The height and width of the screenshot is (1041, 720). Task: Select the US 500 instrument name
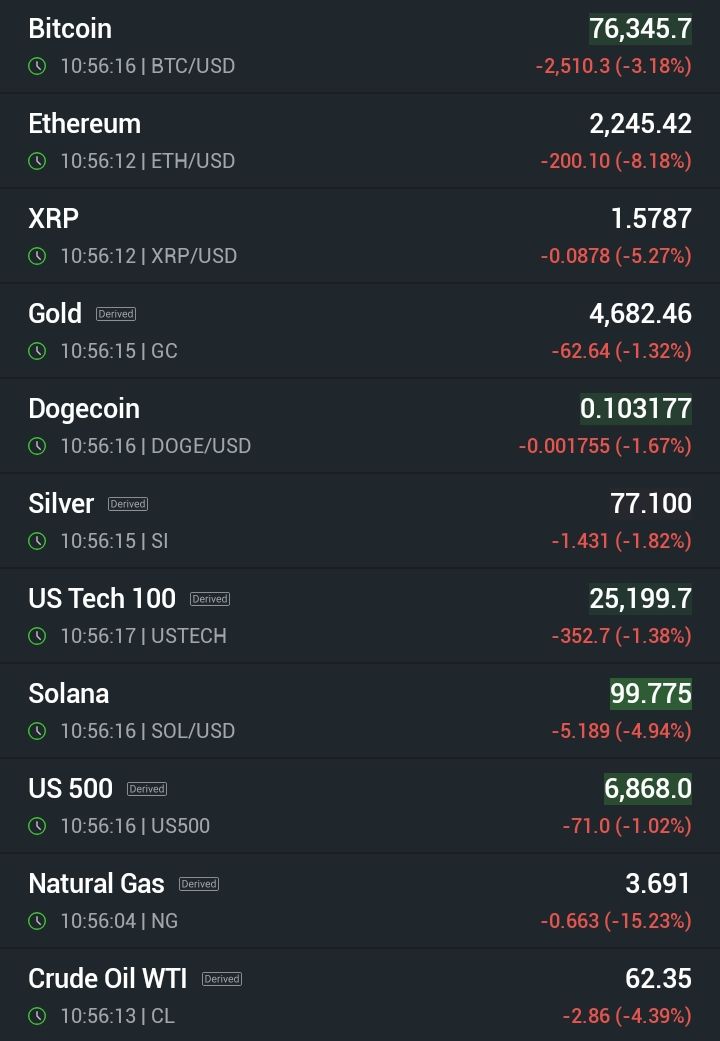tap(70, 789)
